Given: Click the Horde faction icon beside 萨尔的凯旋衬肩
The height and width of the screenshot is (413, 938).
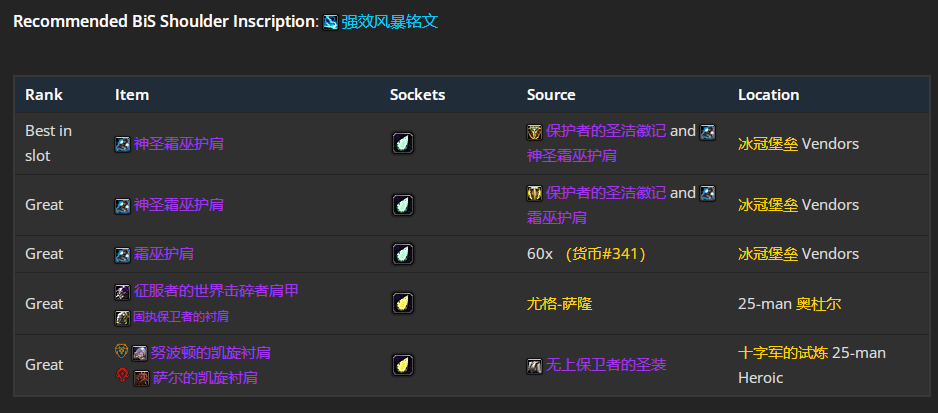Looking at the screenshot, I should point(122,377).
